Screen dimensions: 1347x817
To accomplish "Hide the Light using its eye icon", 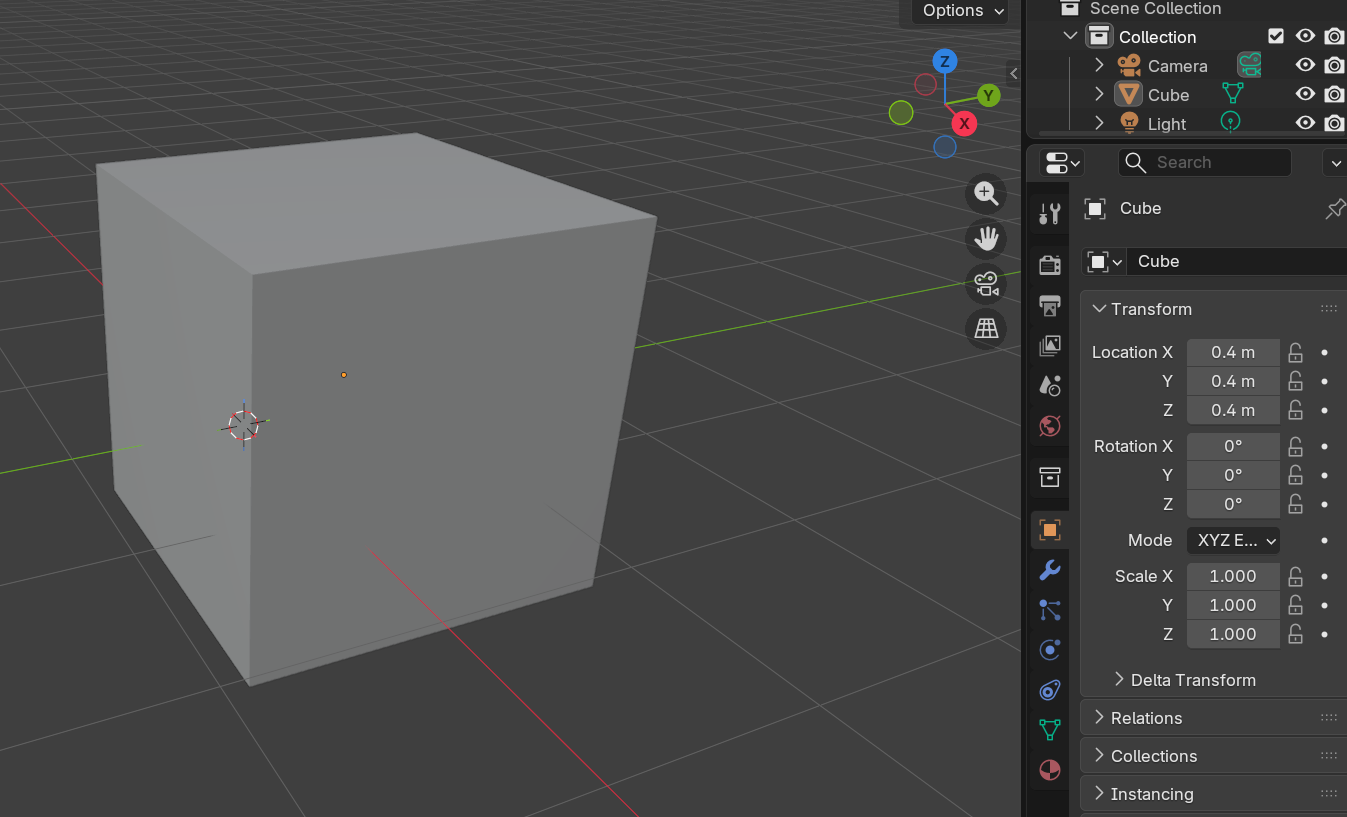I will point(1305,123).
